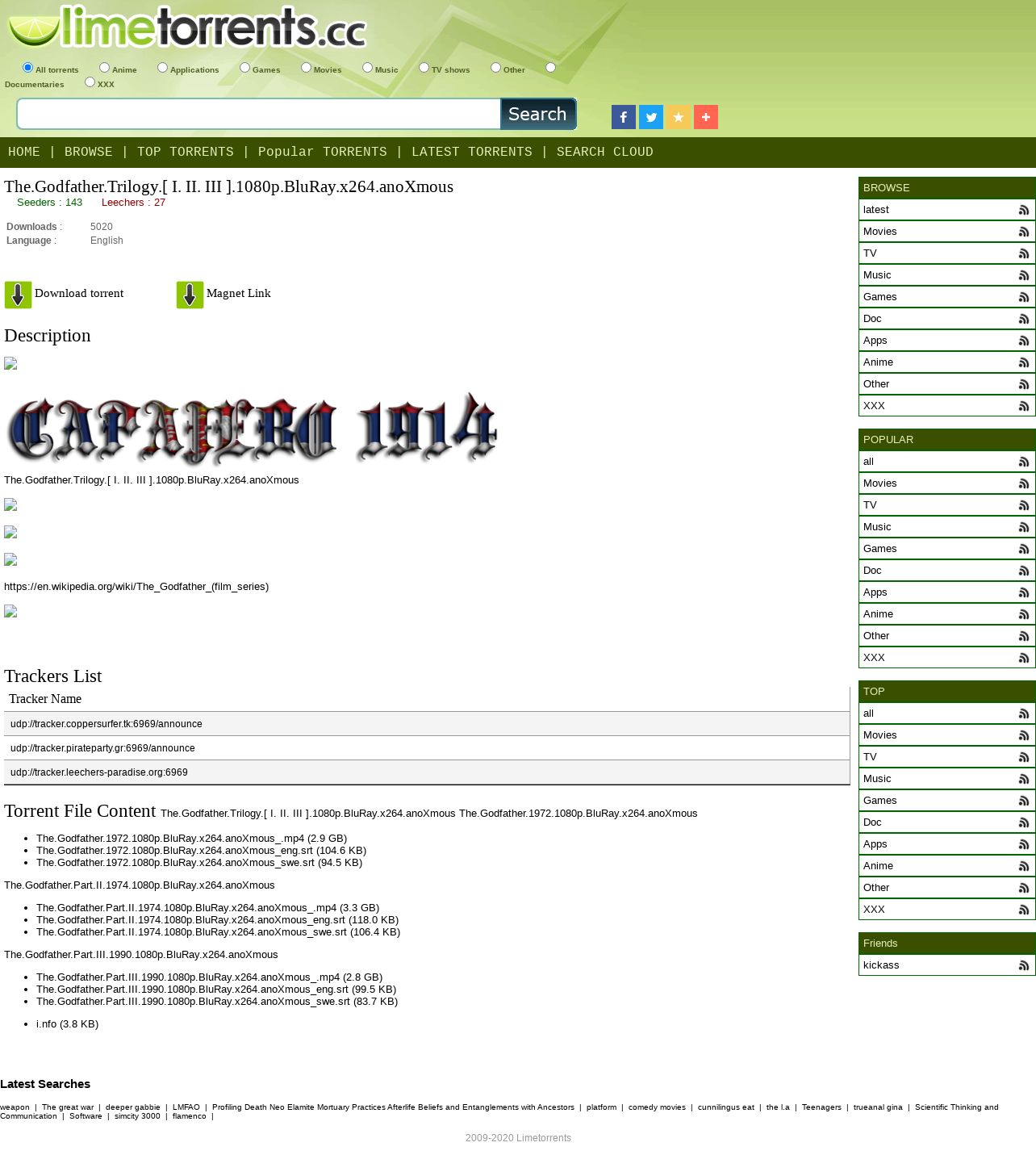
Task: Open the RSS feed icon for Popular all
Action: [x=1024, y=462]
